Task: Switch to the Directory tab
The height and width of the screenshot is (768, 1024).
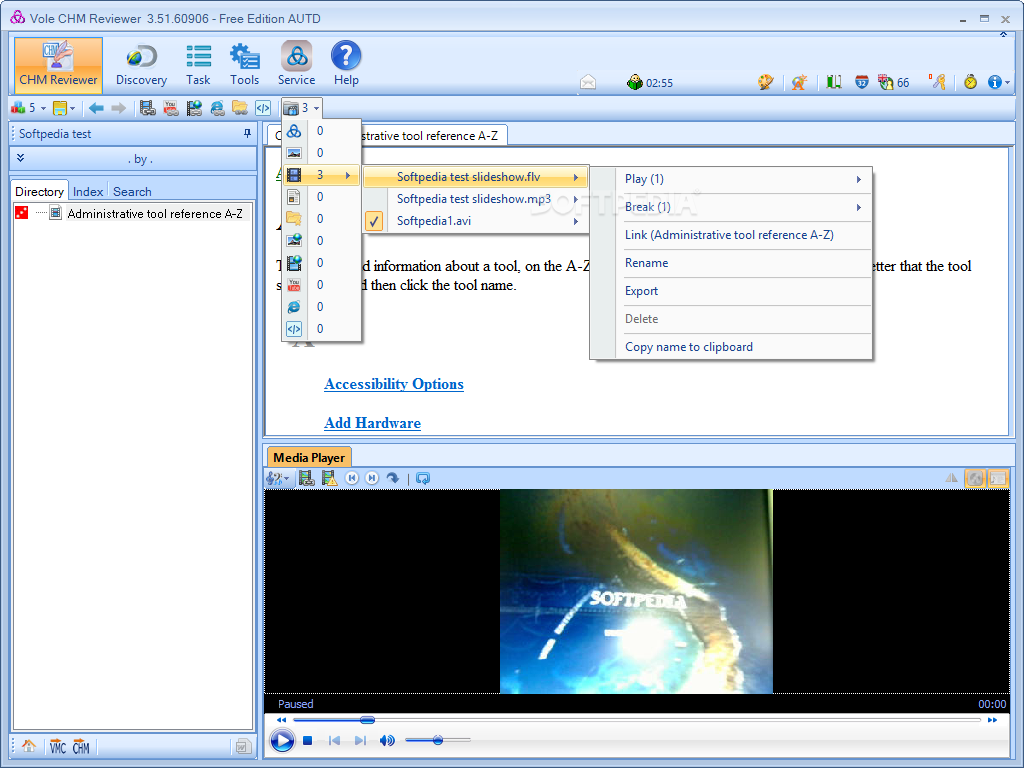Action: tap(39, 191)
